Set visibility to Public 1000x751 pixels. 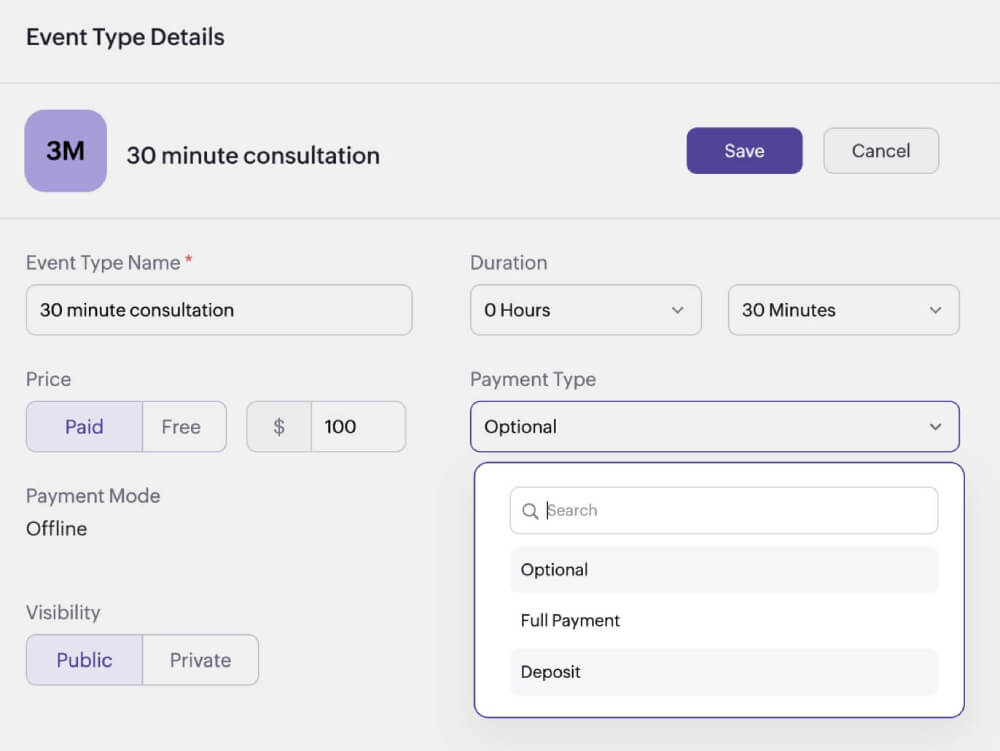(84, 660)
